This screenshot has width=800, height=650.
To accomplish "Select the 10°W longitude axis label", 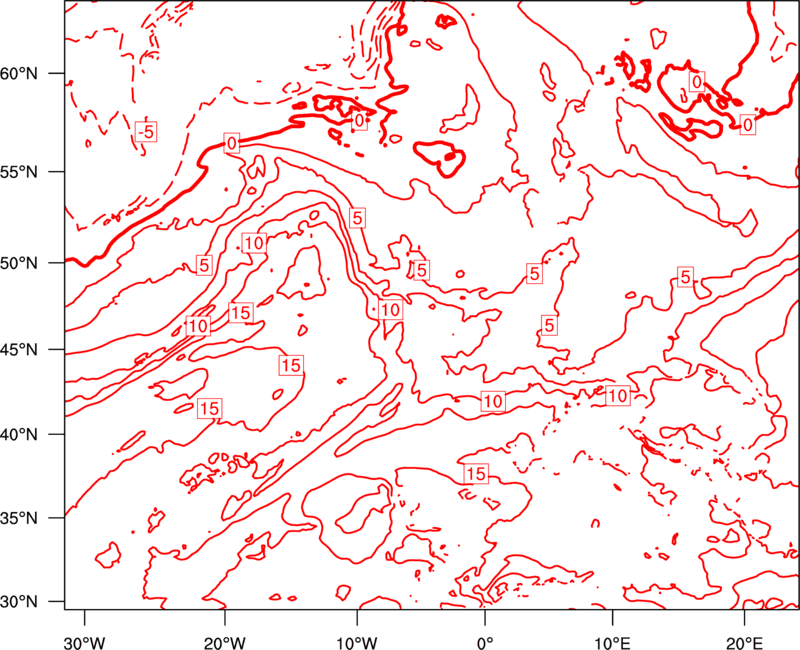I will point(357,642).
